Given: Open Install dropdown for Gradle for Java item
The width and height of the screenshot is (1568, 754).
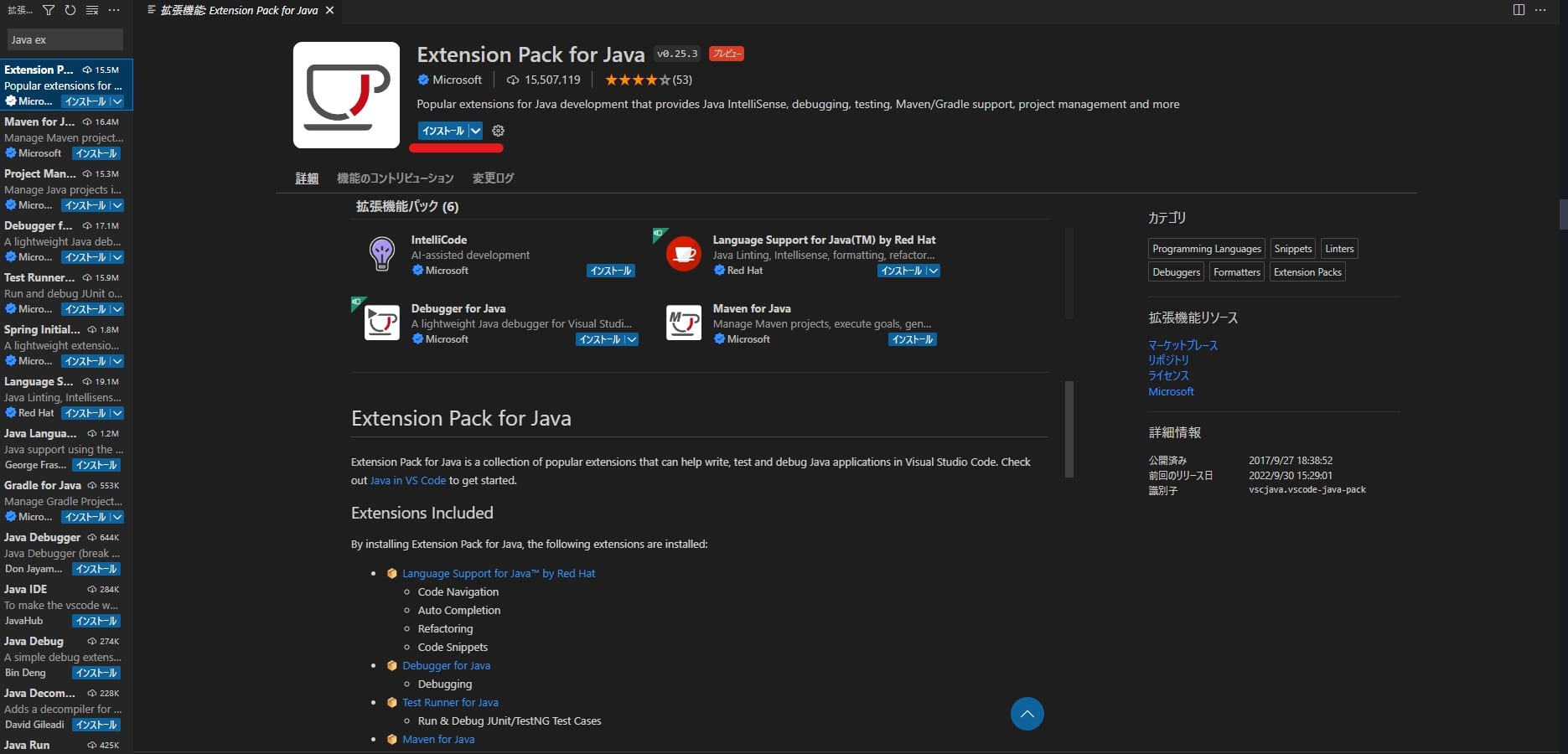Looking at the screenshot, I should point(116,517).
